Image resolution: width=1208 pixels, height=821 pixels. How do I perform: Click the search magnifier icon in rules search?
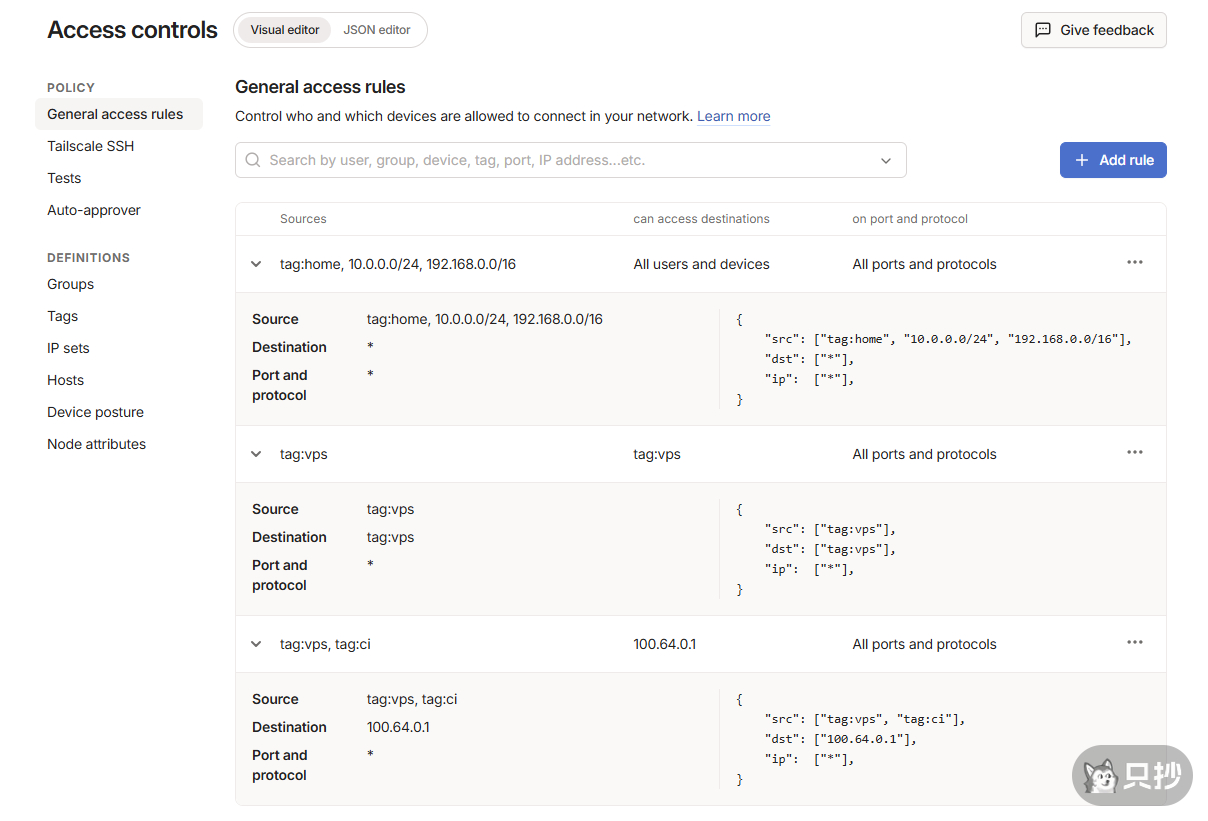tap(253, 160)
